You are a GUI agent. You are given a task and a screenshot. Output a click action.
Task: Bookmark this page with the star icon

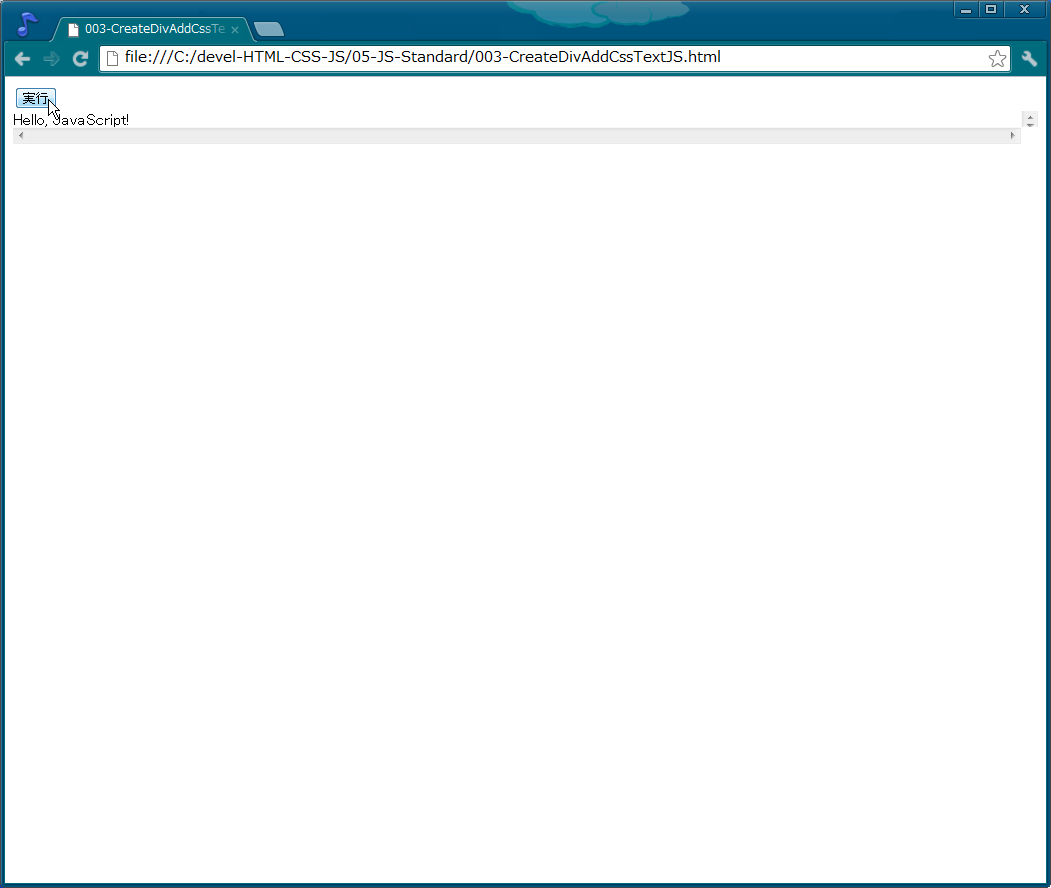(x=997, y=59)
